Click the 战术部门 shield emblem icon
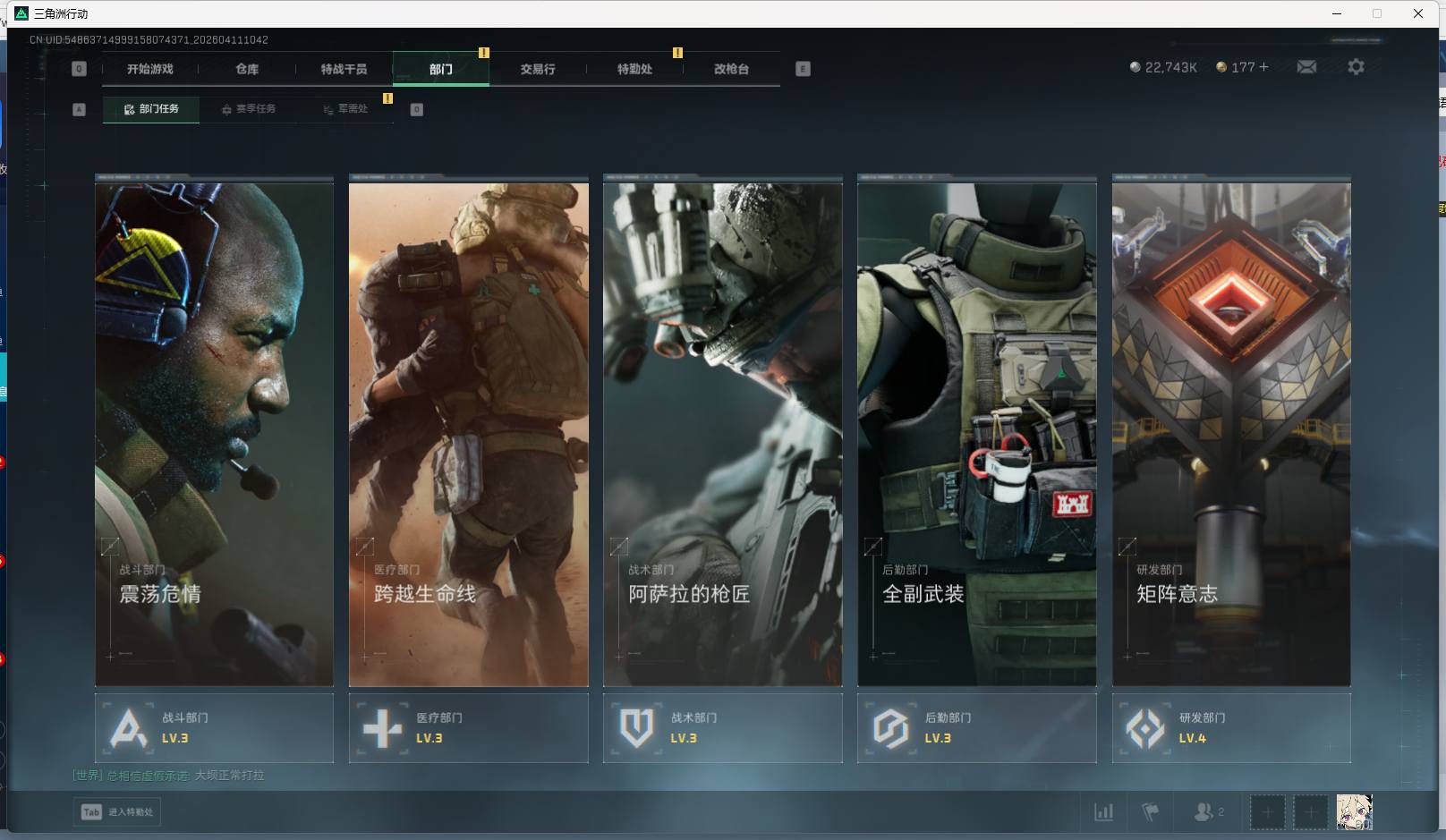The width and height of the screenshot is (1446, 840). pos(636,728)
